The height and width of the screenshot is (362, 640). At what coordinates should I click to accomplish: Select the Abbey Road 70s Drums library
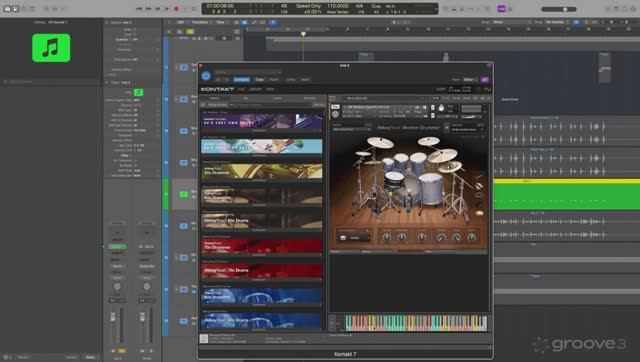tap(262, 271)
